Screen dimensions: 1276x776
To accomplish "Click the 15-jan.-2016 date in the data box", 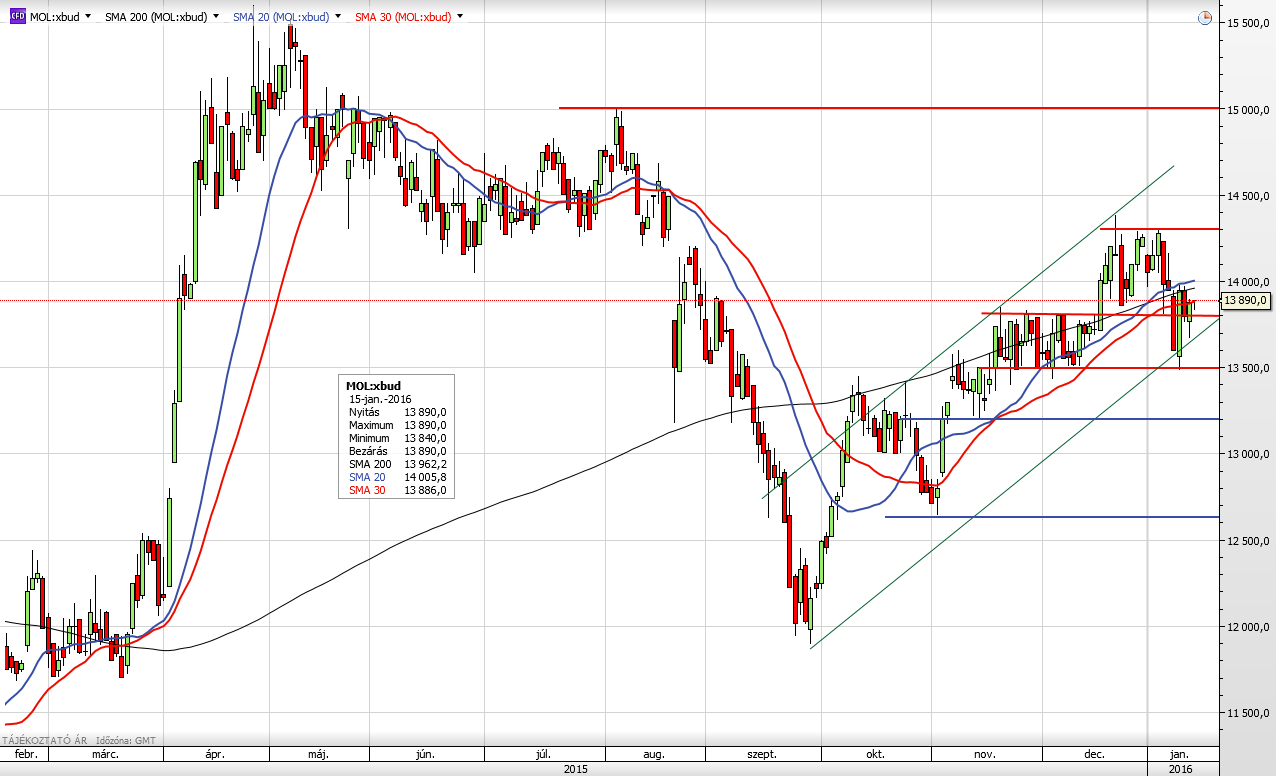I will click(x=382, y=398).
